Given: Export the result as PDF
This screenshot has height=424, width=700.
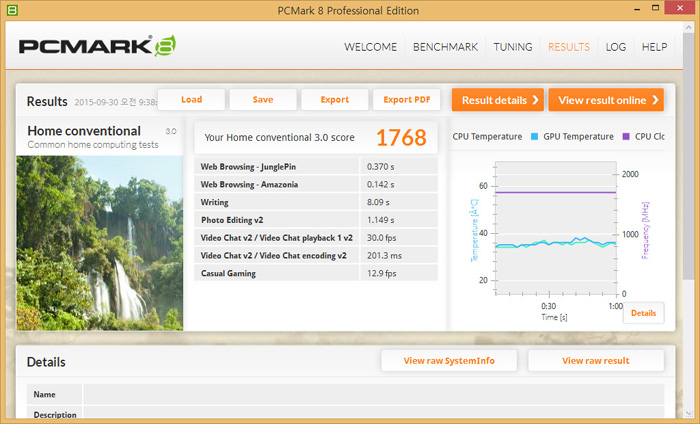Looking at the screenshot, I should point(406,100).
